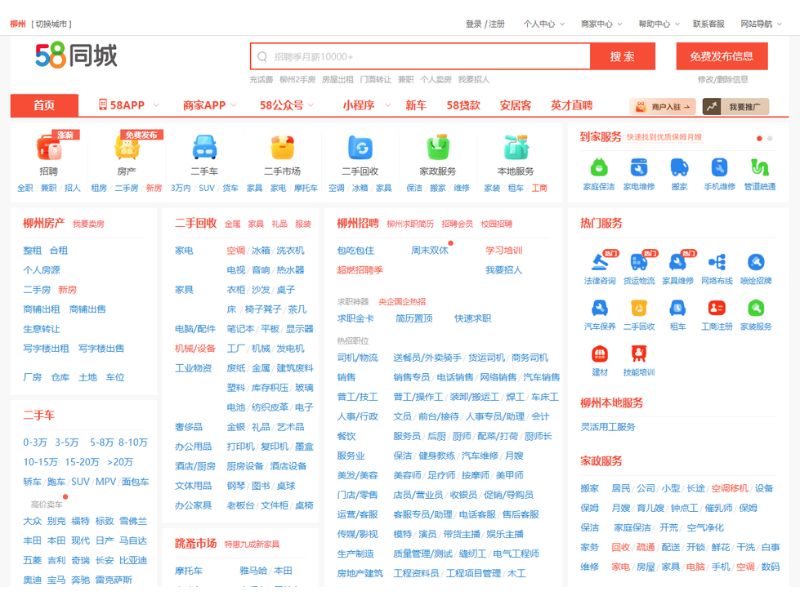Open the 招聘 recruitment category icon
The width and height of the screenshot is (800, 600).
click(x=48, y=147)
